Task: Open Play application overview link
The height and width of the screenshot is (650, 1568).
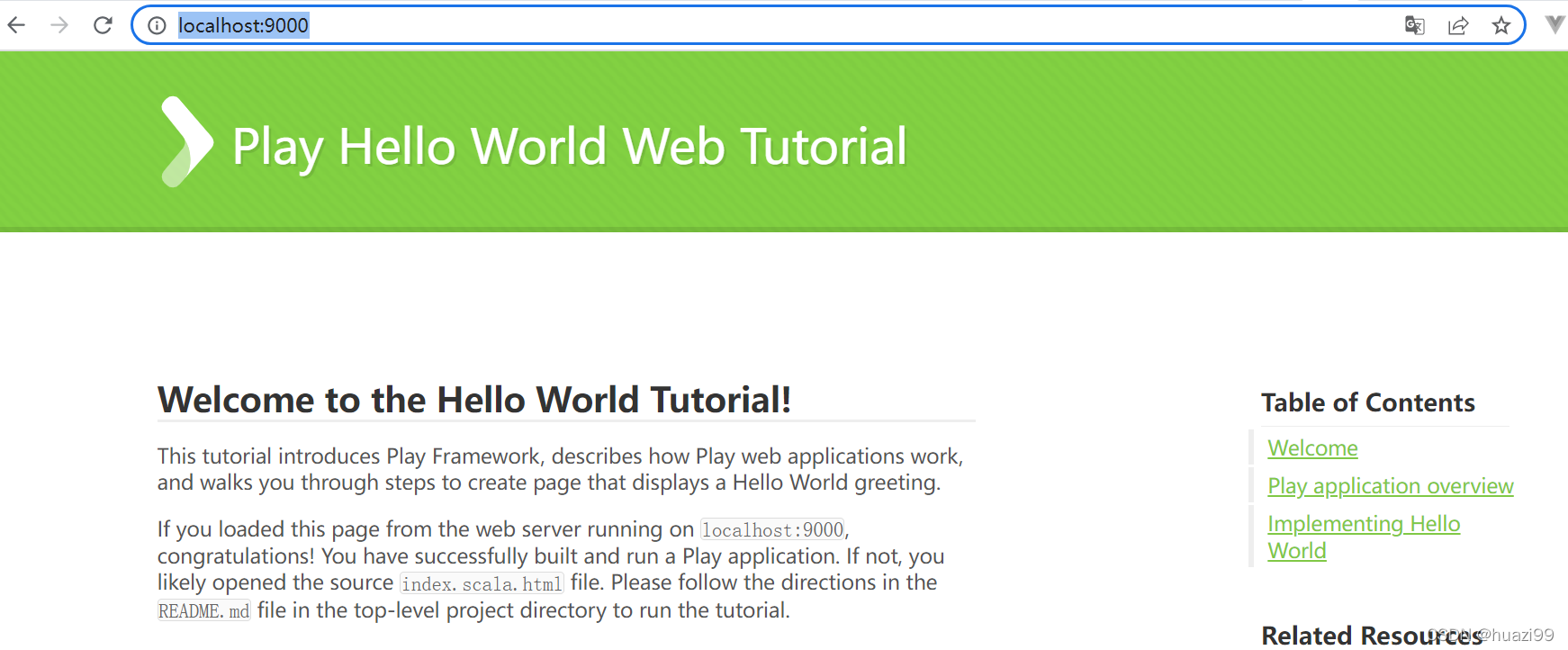Action: click(1391, 486)
